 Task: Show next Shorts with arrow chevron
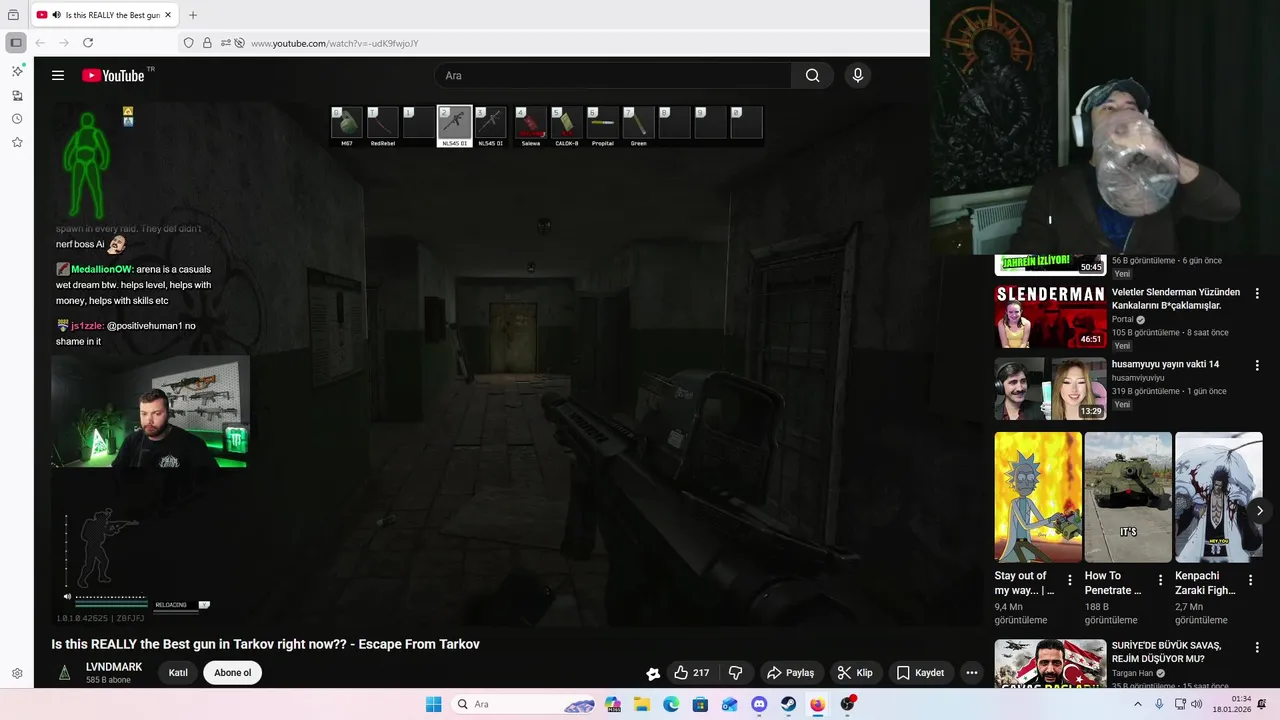[x=1259, y=511]
